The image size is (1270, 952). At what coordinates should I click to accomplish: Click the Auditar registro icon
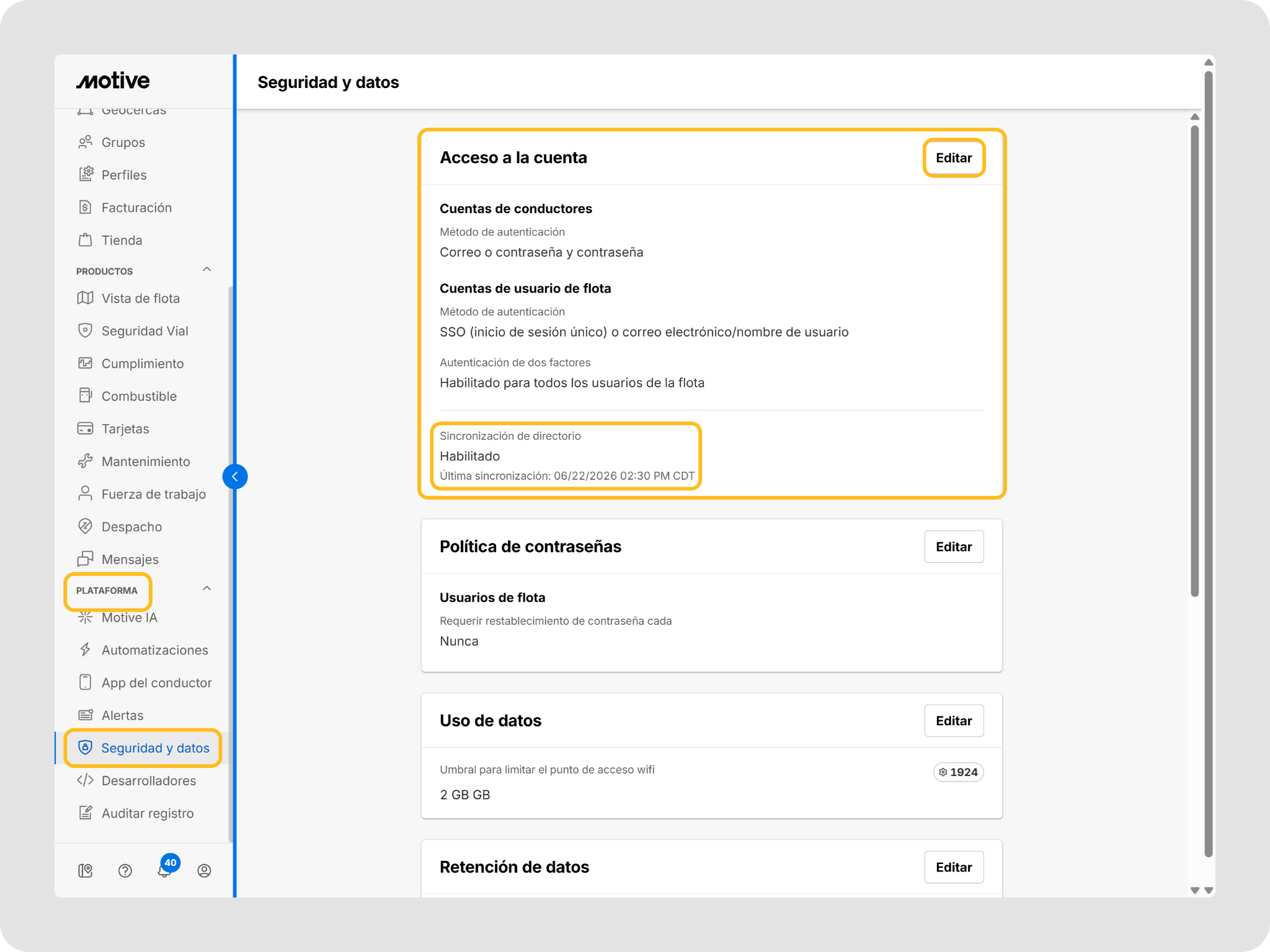coord(86,813)
